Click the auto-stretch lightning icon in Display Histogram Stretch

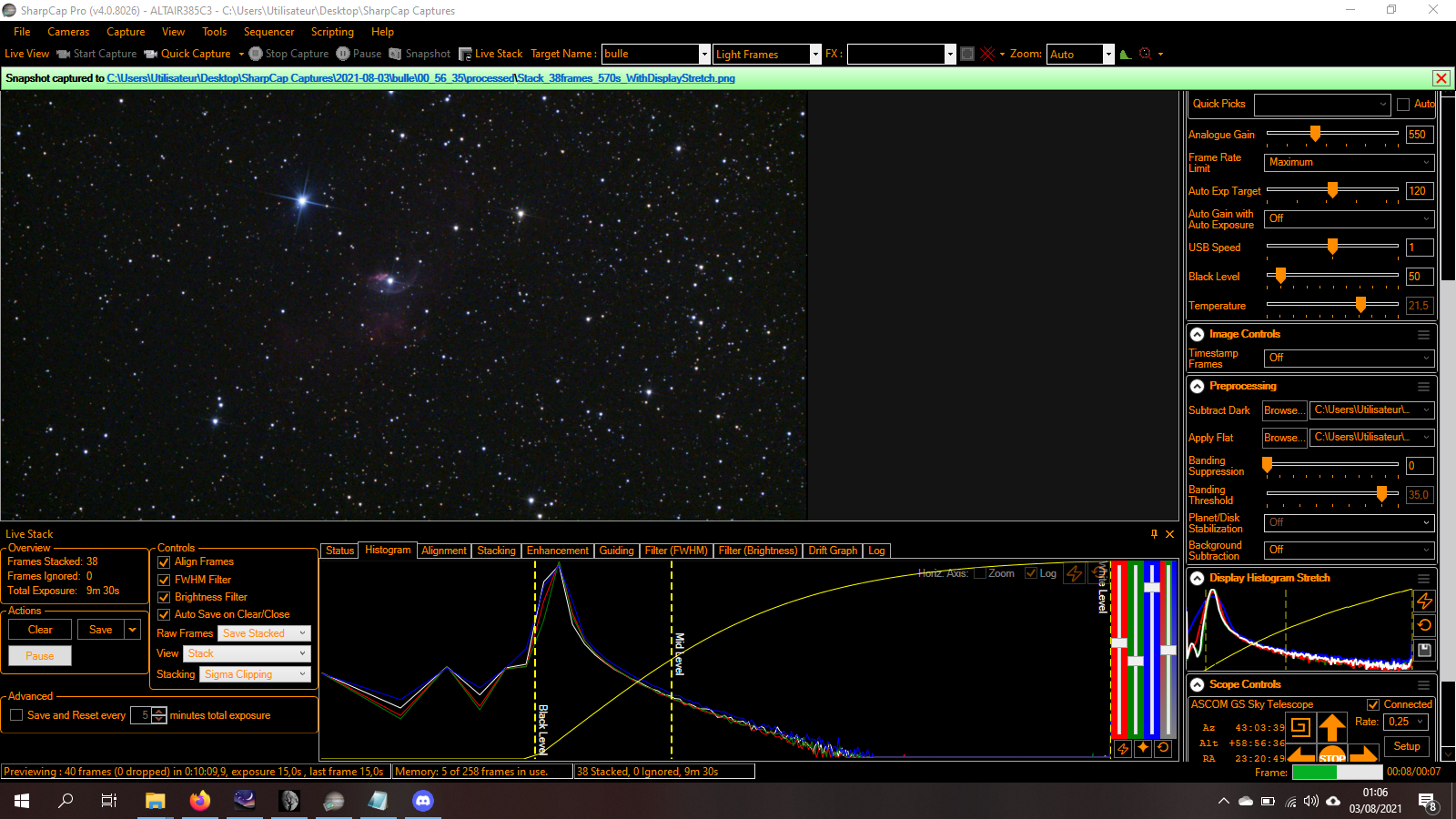1424,602
